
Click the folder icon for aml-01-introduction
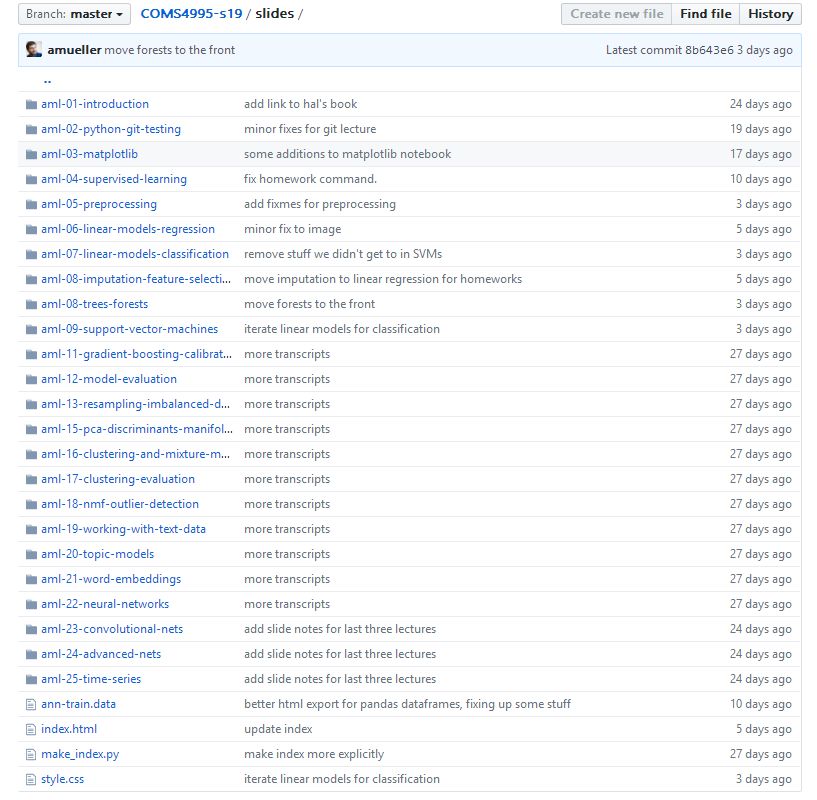[x=30, y=104]
